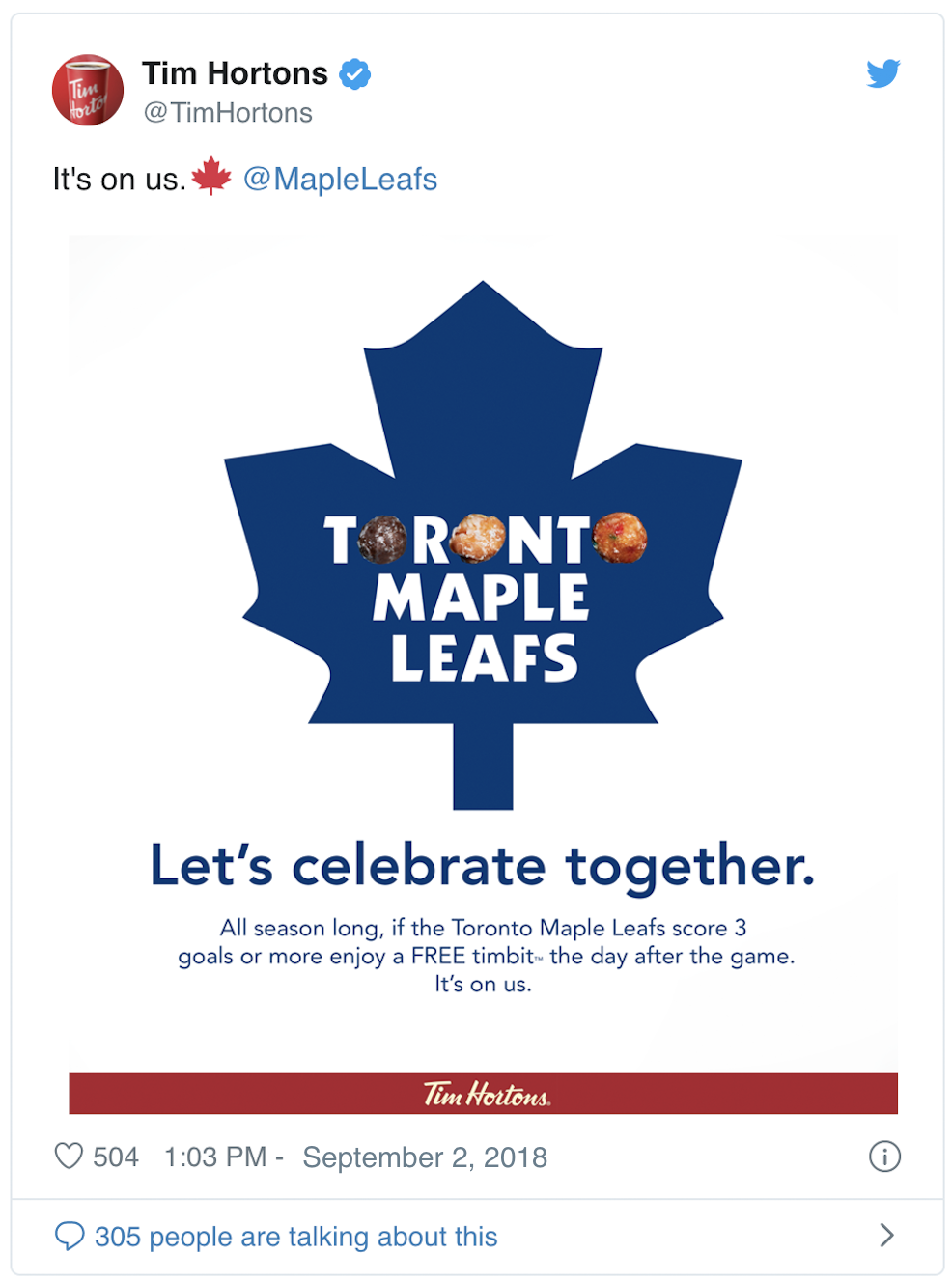This screenshot has width=952, height=1282.
Task: Expand the conversation with the right chevron
Action: pyautogui.click(x=886, y=1235)
